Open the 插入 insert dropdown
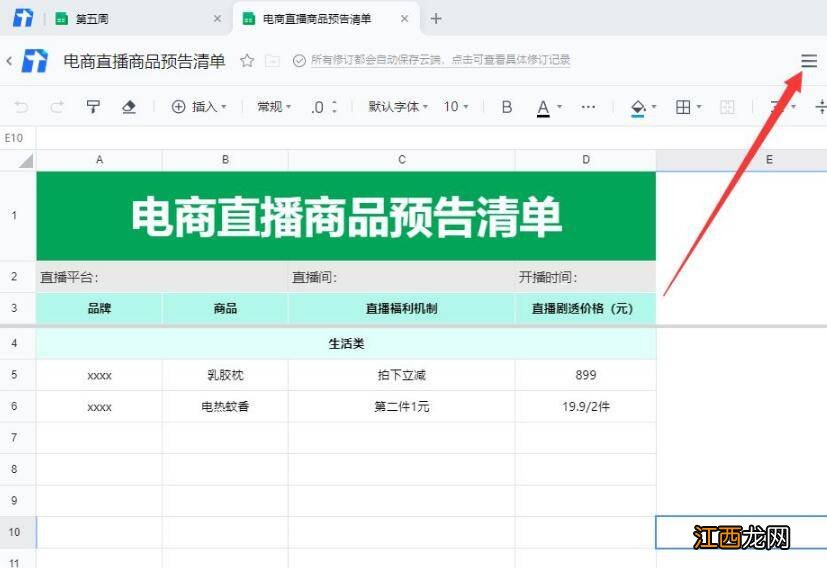This screenshot has height=568, width=827. (x=199, y=107)
